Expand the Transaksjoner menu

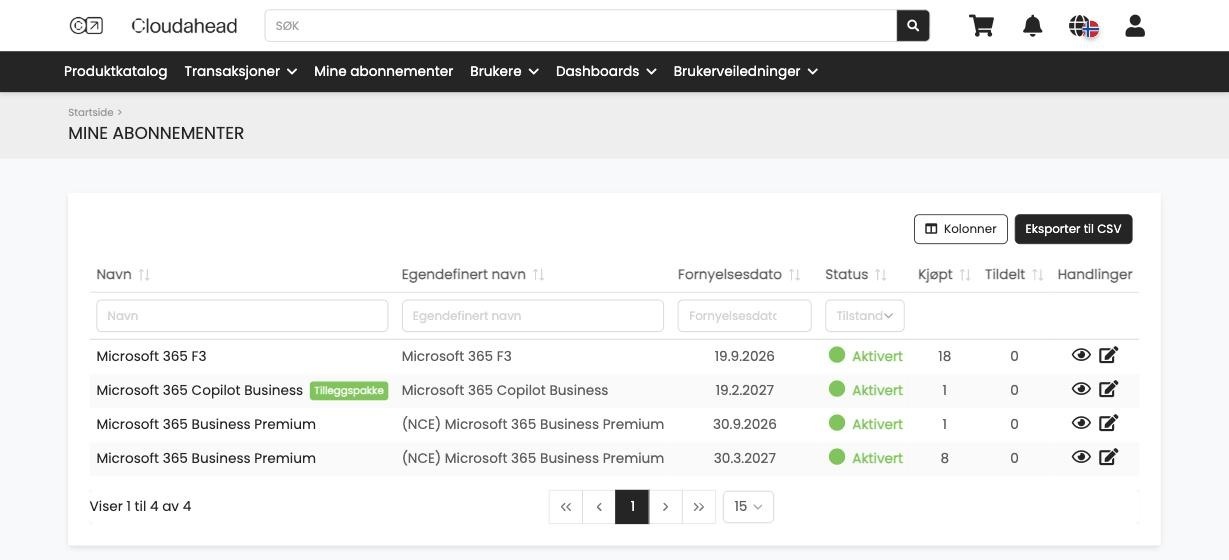(240, 71)
